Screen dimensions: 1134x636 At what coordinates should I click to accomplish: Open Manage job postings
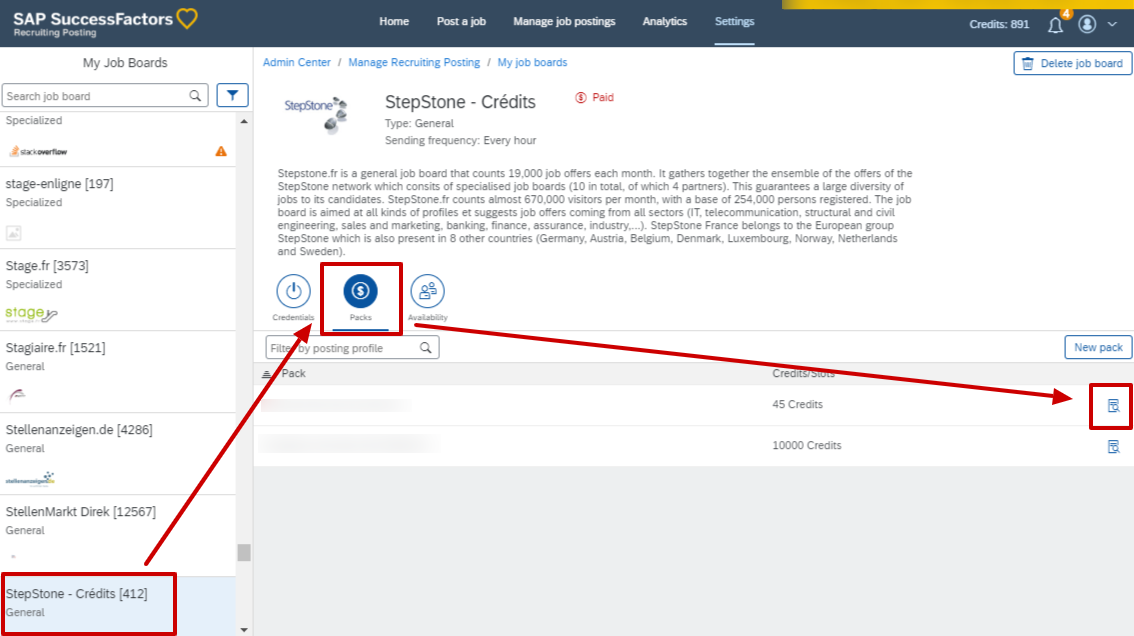tap(564, 22)
